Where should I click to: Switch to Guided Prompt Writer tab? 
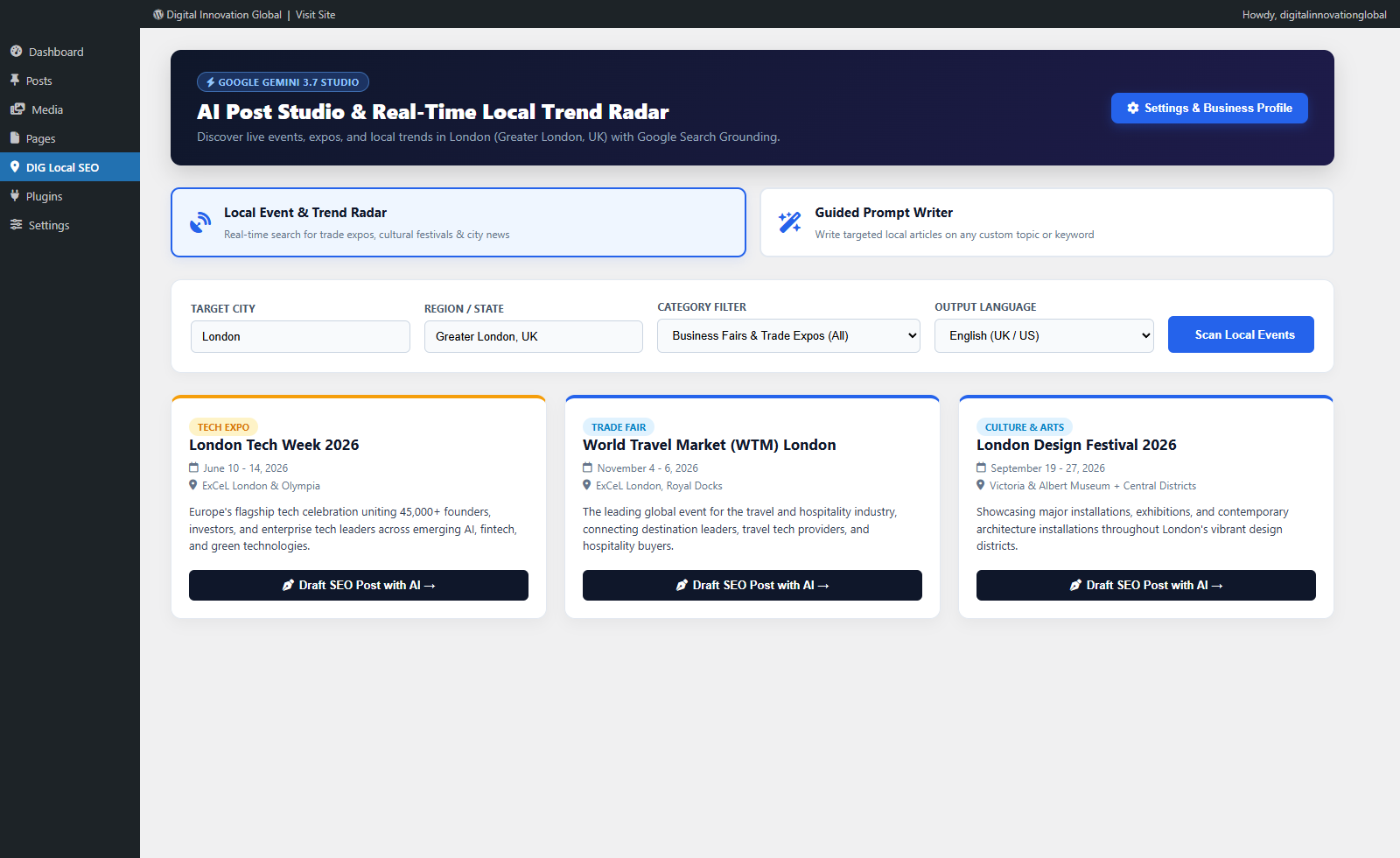pos(1046,222)
